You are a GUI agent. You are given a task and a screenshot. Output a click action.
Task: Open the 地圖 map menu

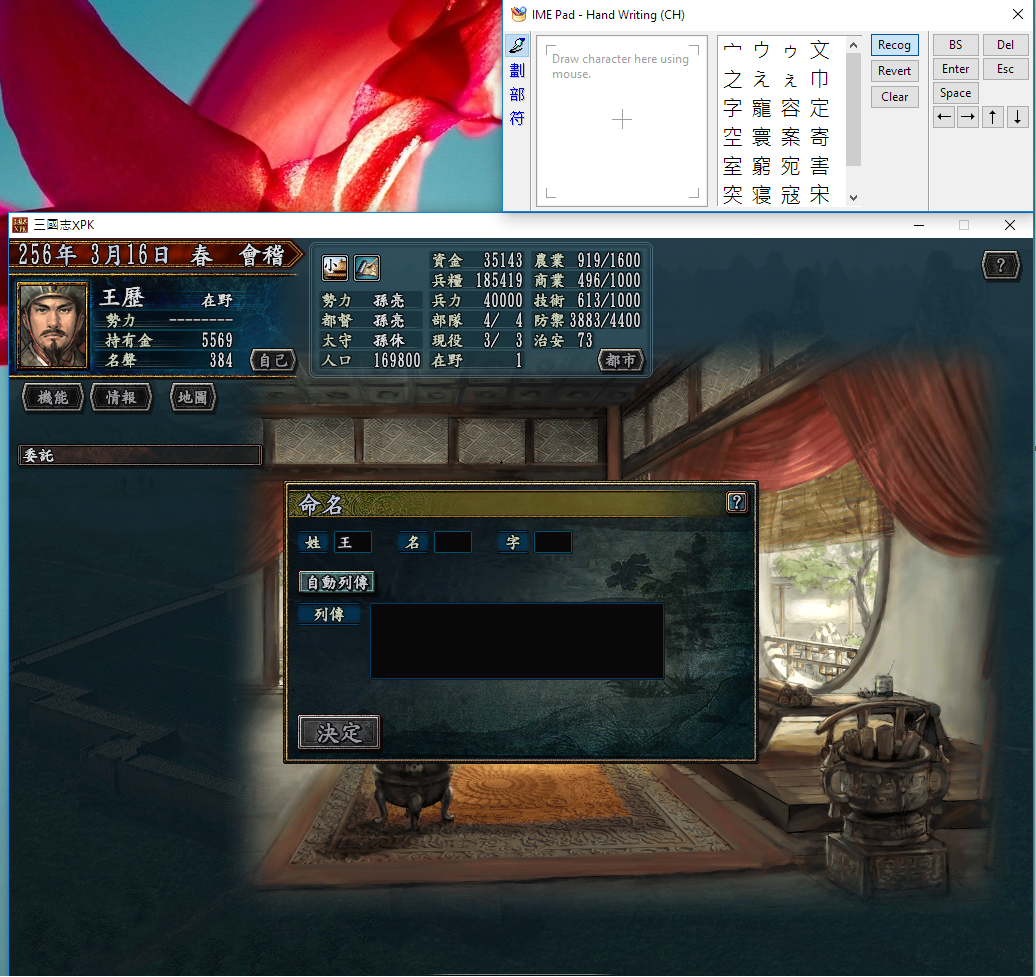pos(192,398)
